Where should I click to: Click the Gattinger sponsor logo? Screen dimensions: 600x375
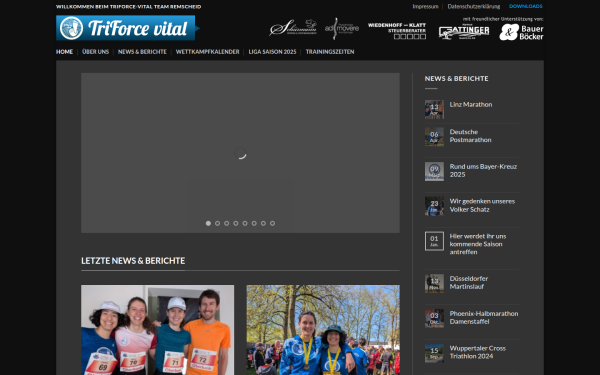(464, 32)
